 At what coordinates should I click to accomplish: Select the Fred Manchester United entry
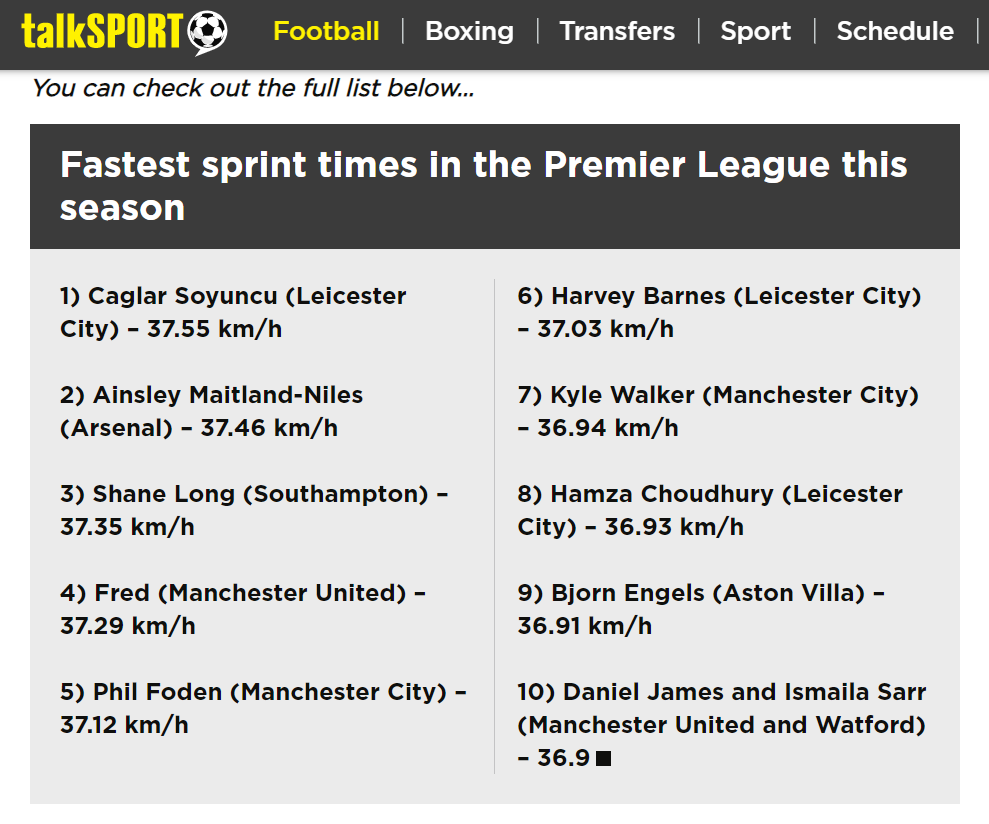pos(243,609)
